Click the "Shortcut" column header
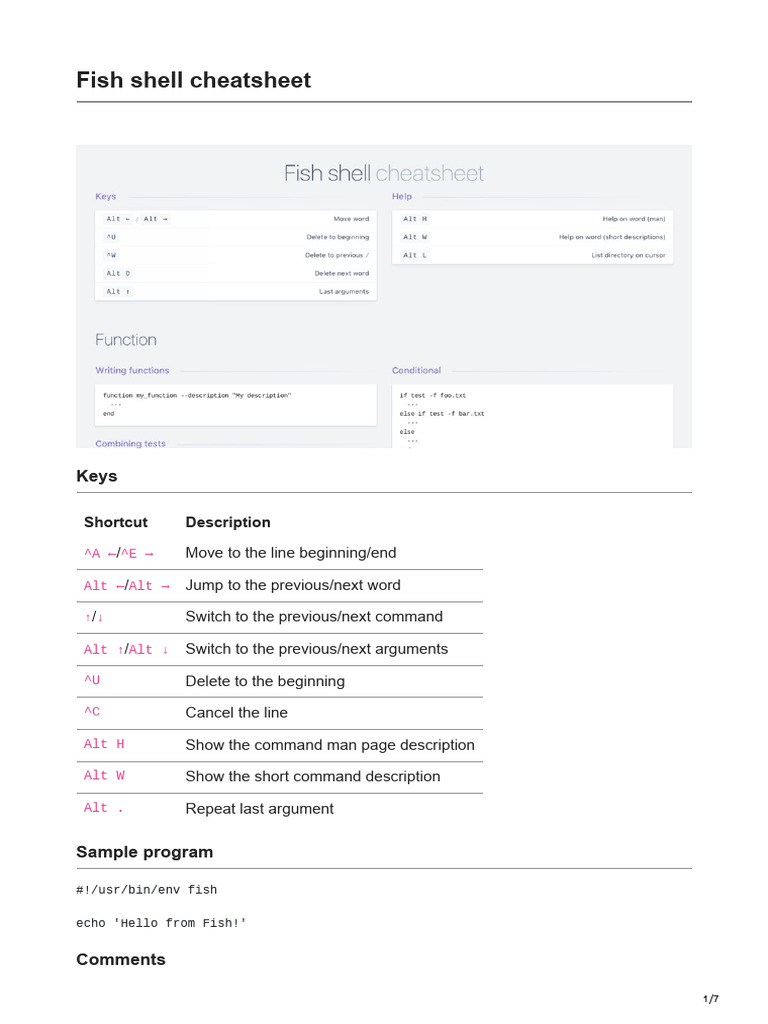Screen dimensions: 768x1024 coord(116,522)
